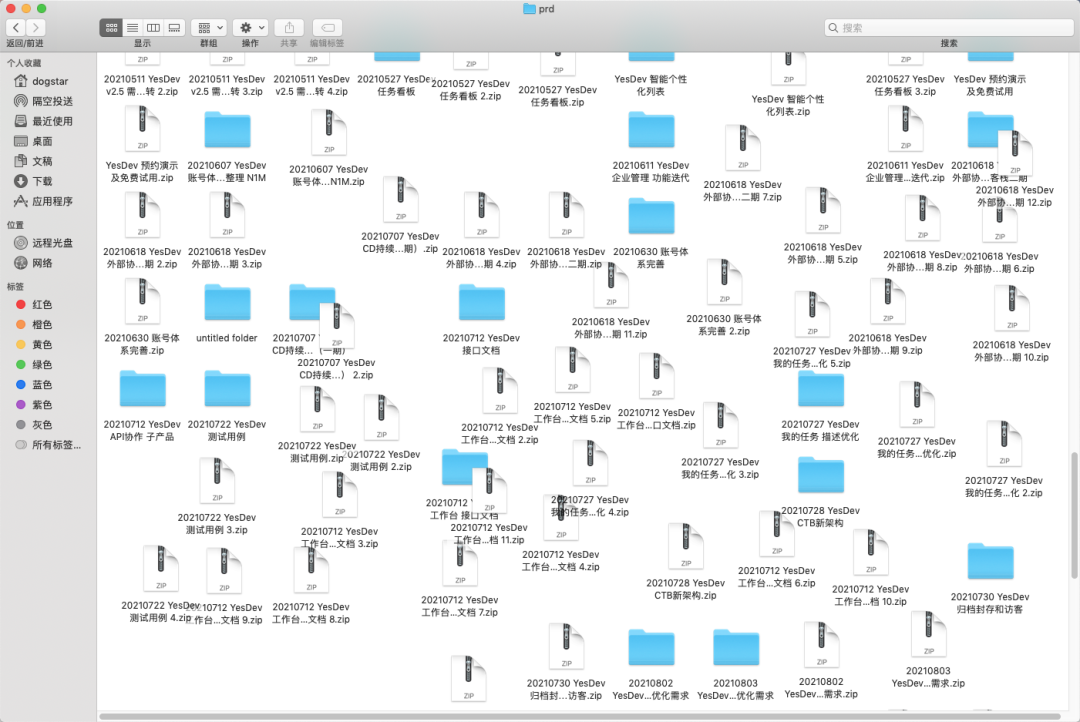The image size is (1080, 722).
Task: Open dogstar home folder in sidebar
Action: pyautogui.click(x=48, y=81)
